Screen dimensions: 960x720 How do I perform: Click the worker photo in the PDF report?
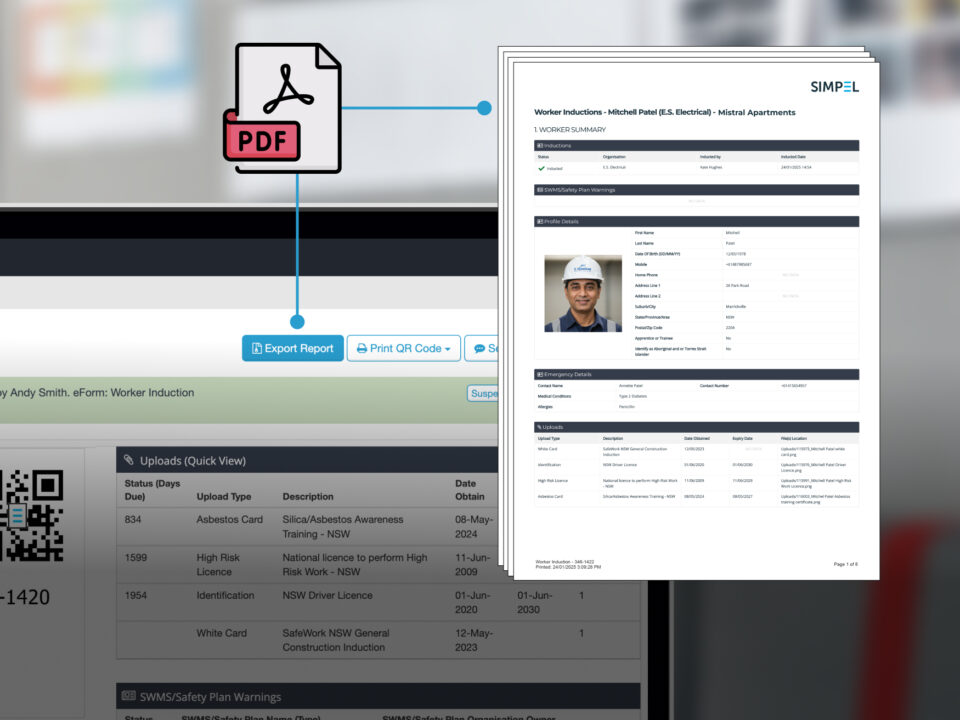click(583, 293)
